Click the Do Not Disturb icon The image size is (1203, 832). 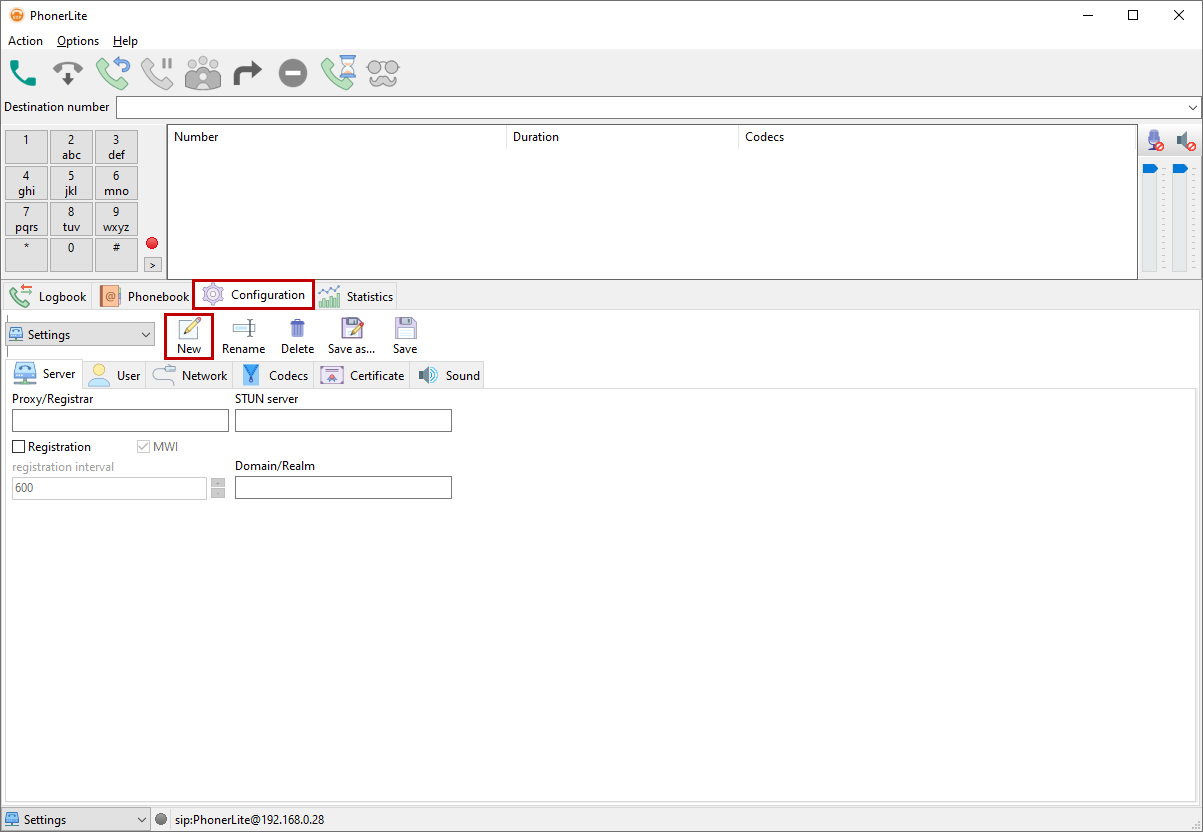[292, 73]
